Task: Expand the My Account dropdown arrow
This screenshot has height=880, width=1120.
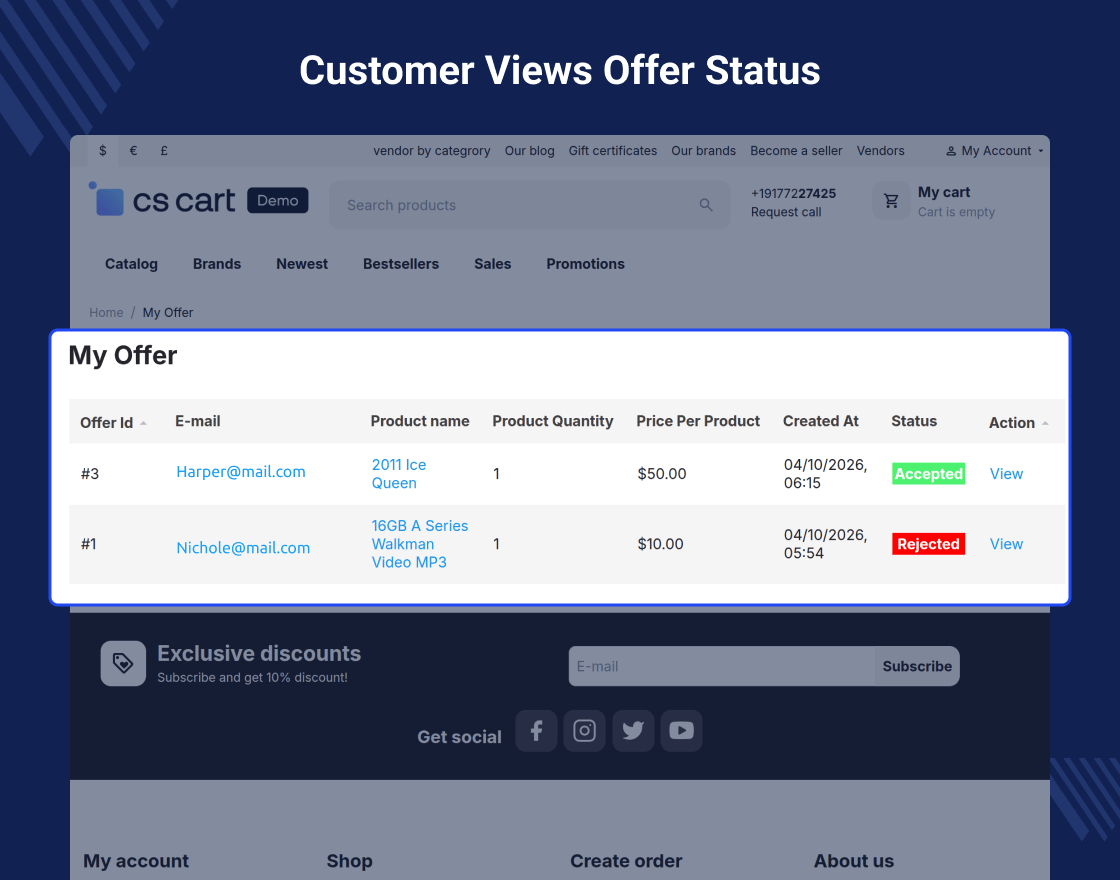Action: (x=1041, y=151)
